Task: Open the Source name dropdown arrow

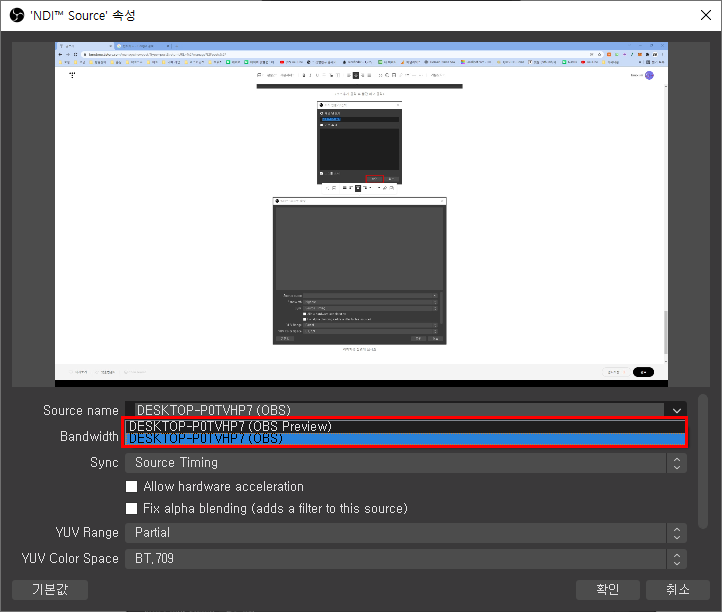Action: (676, 410)
